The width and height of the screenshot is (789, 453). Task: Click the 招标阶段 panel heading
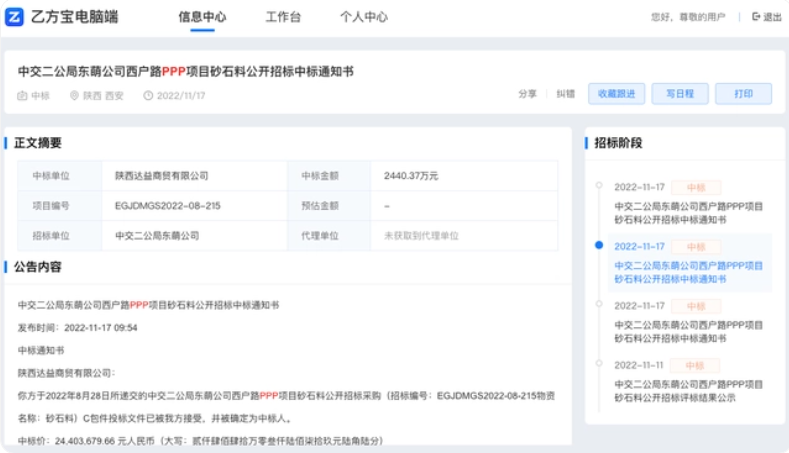pyautogui.click(x=618, y=143)
